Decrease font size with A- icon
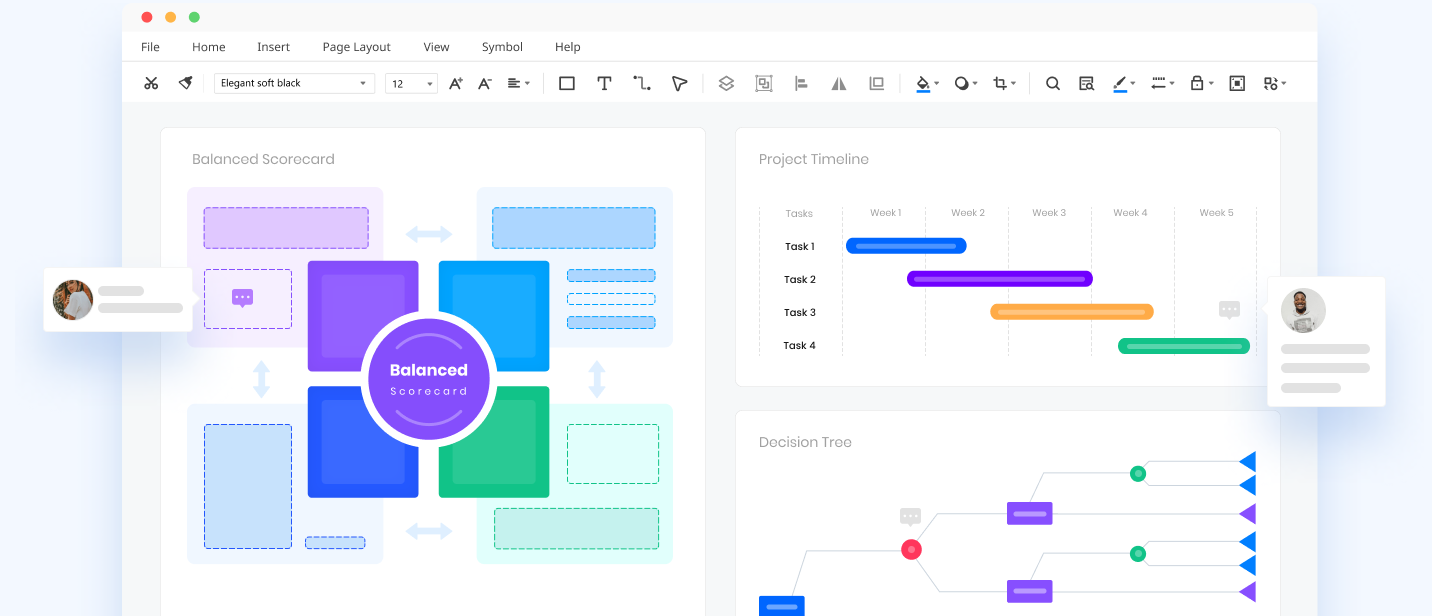Screen dimensions: 1432x616 tap(485, 84)
